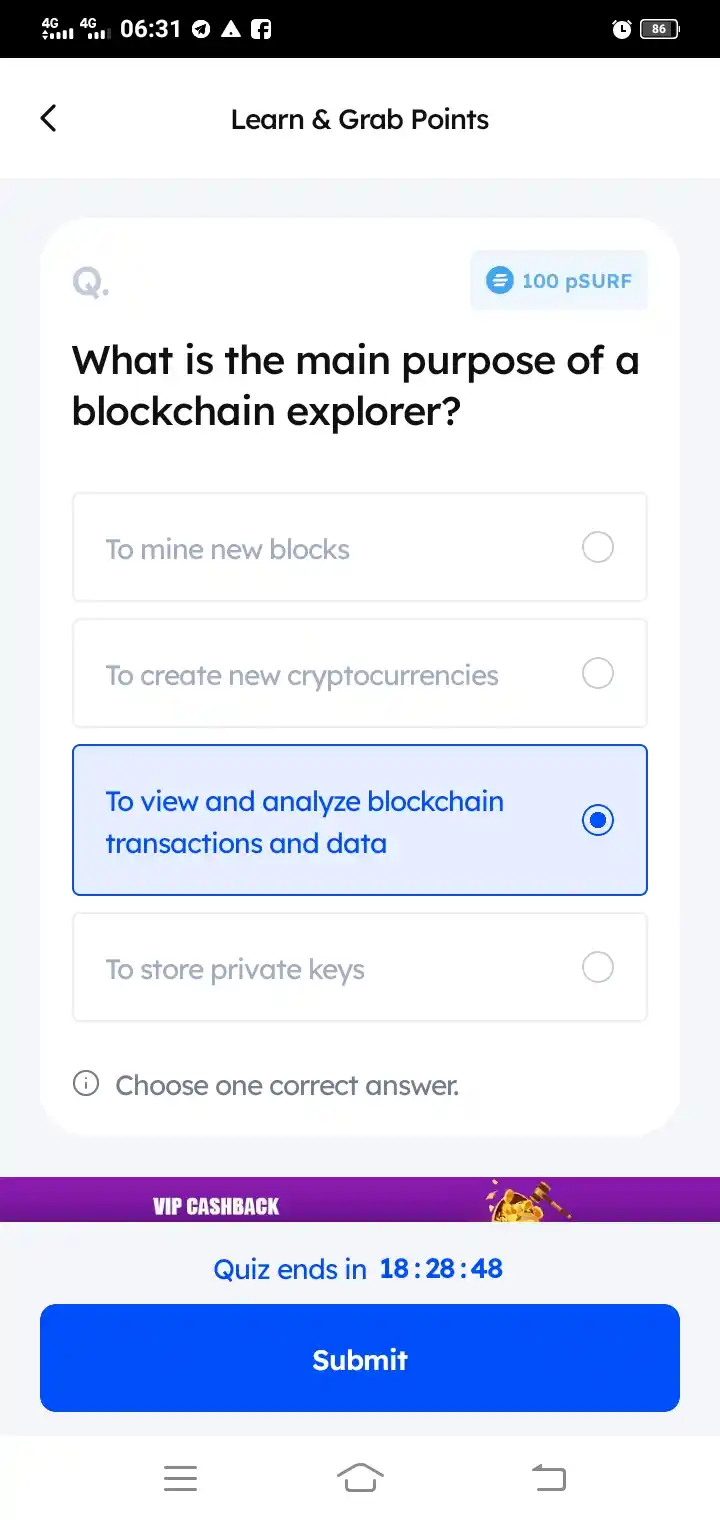
Task: Tap the alarm clock status icon
Action: point(621,29)
